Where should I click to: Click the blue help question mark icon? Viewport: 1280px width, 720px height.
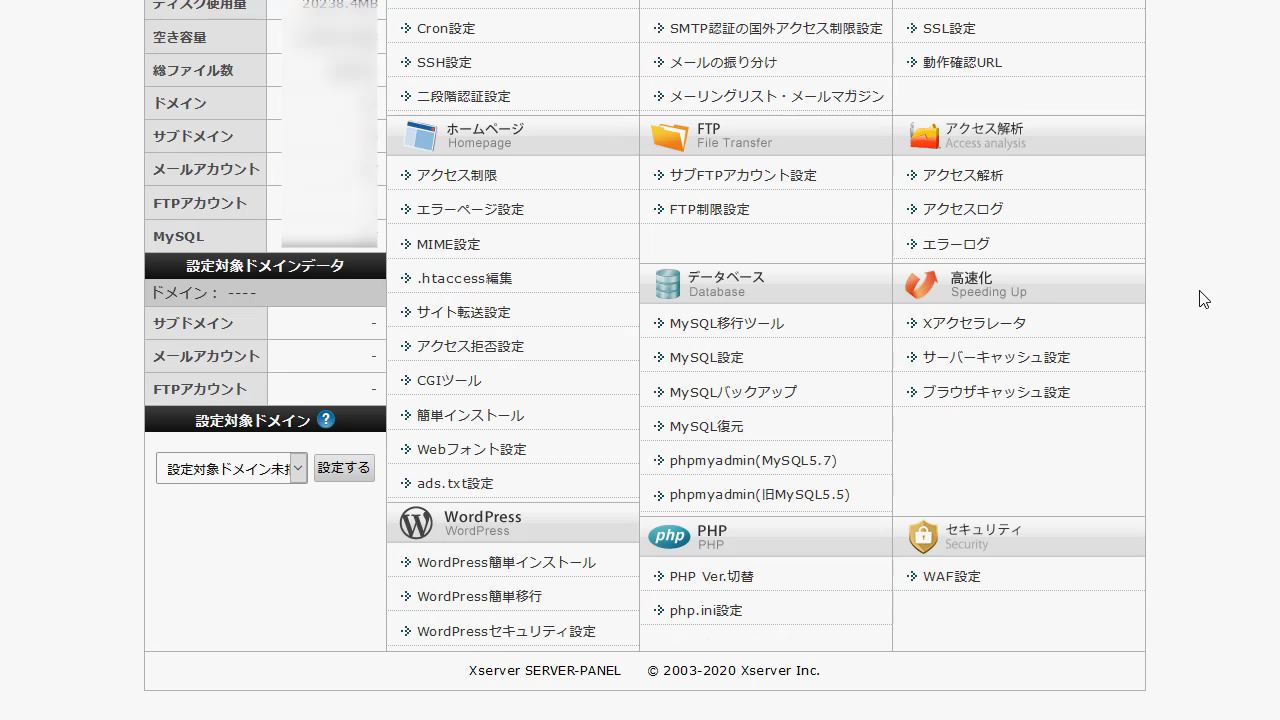[x=326, y=419]
